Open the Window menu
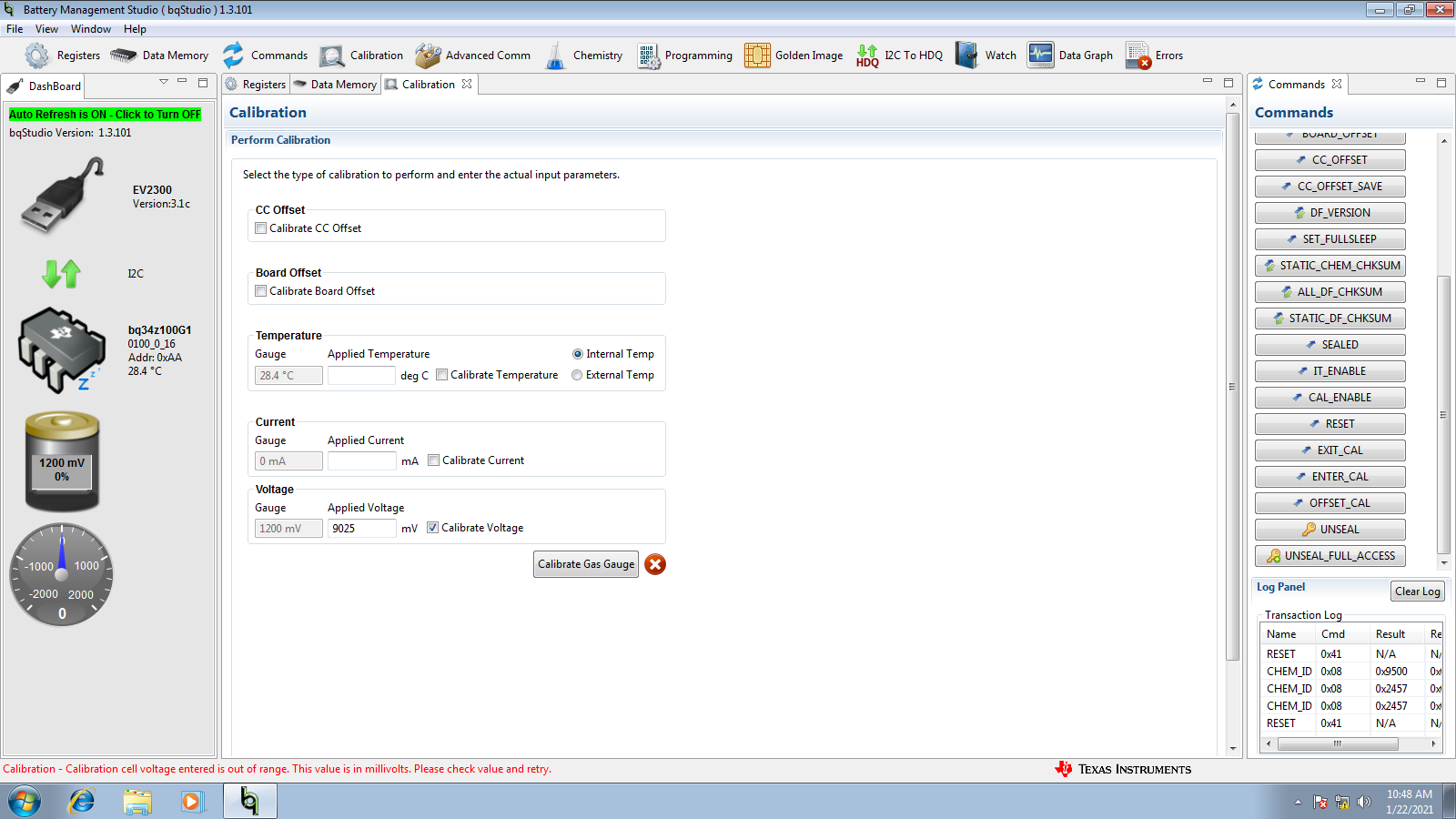The width and height of the screenshot is (1456, 819). [91, 29]
